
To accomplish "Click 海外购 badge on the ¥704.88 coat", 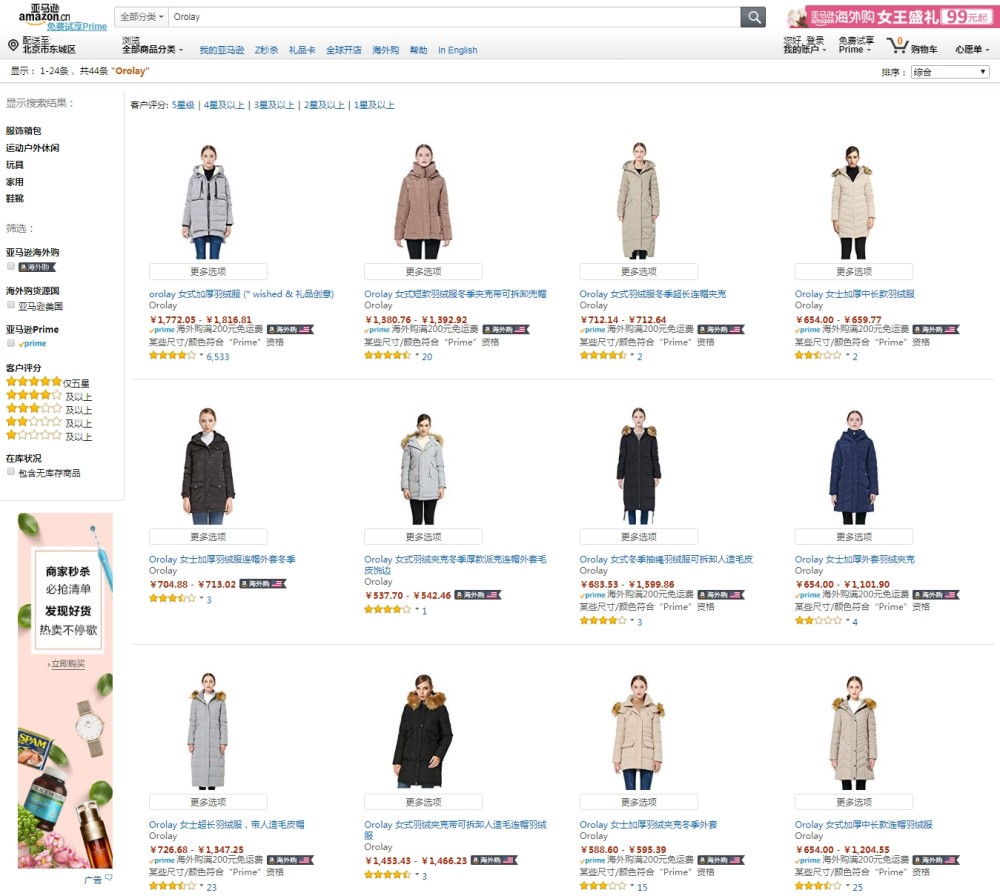I will [x=263, y=584].
